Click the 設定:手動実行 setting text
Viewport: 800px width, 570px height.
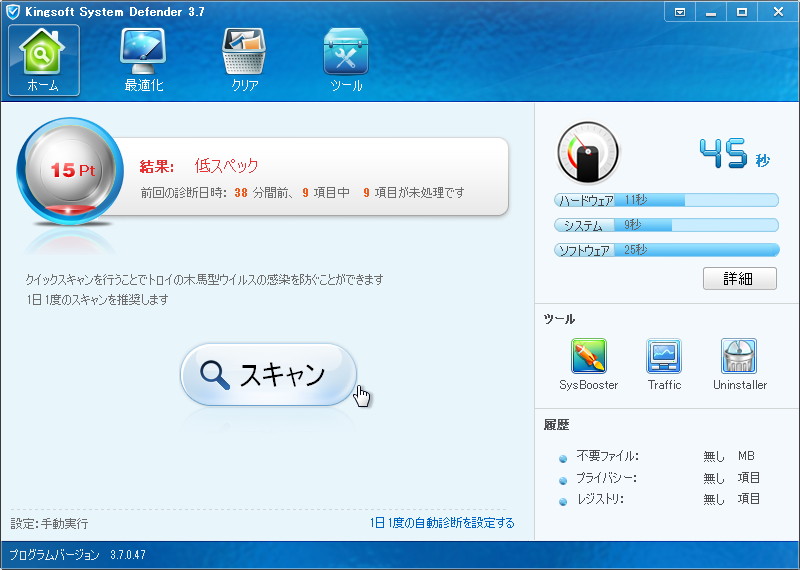pos(49,524)
